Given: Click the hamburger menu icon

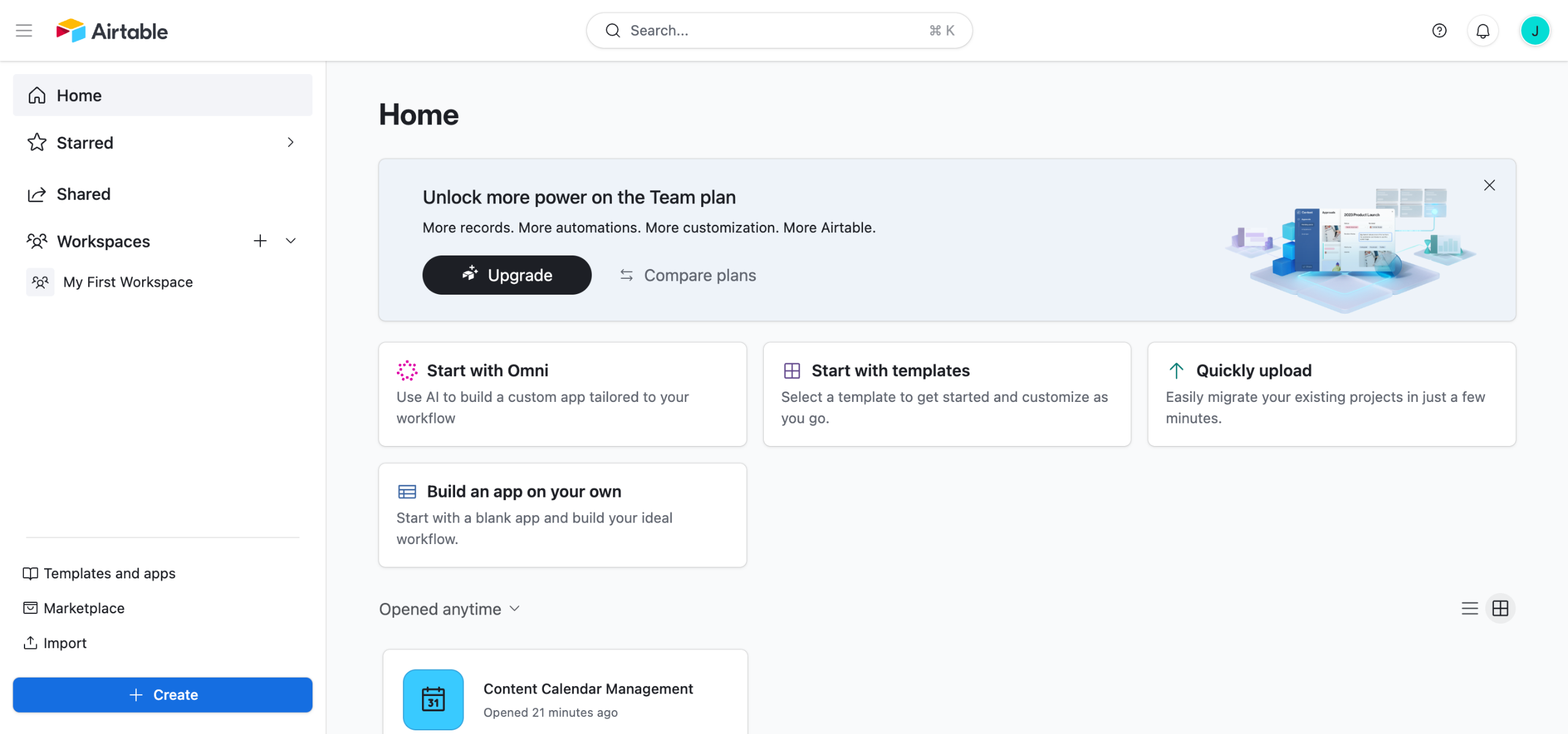Looking at the screenshot, I should tap(24, 30).
